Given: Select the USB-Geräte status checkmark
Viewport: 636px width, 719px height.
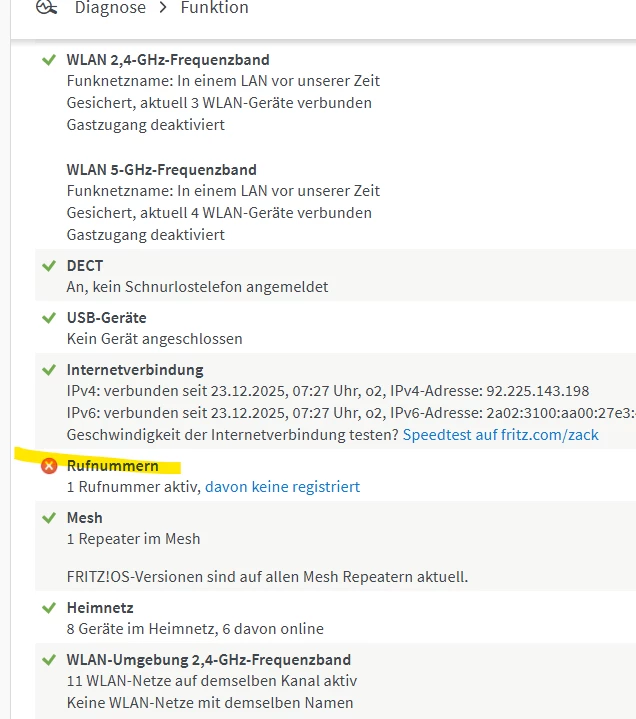Looking at the screenshot, I should tap(48, 318).
